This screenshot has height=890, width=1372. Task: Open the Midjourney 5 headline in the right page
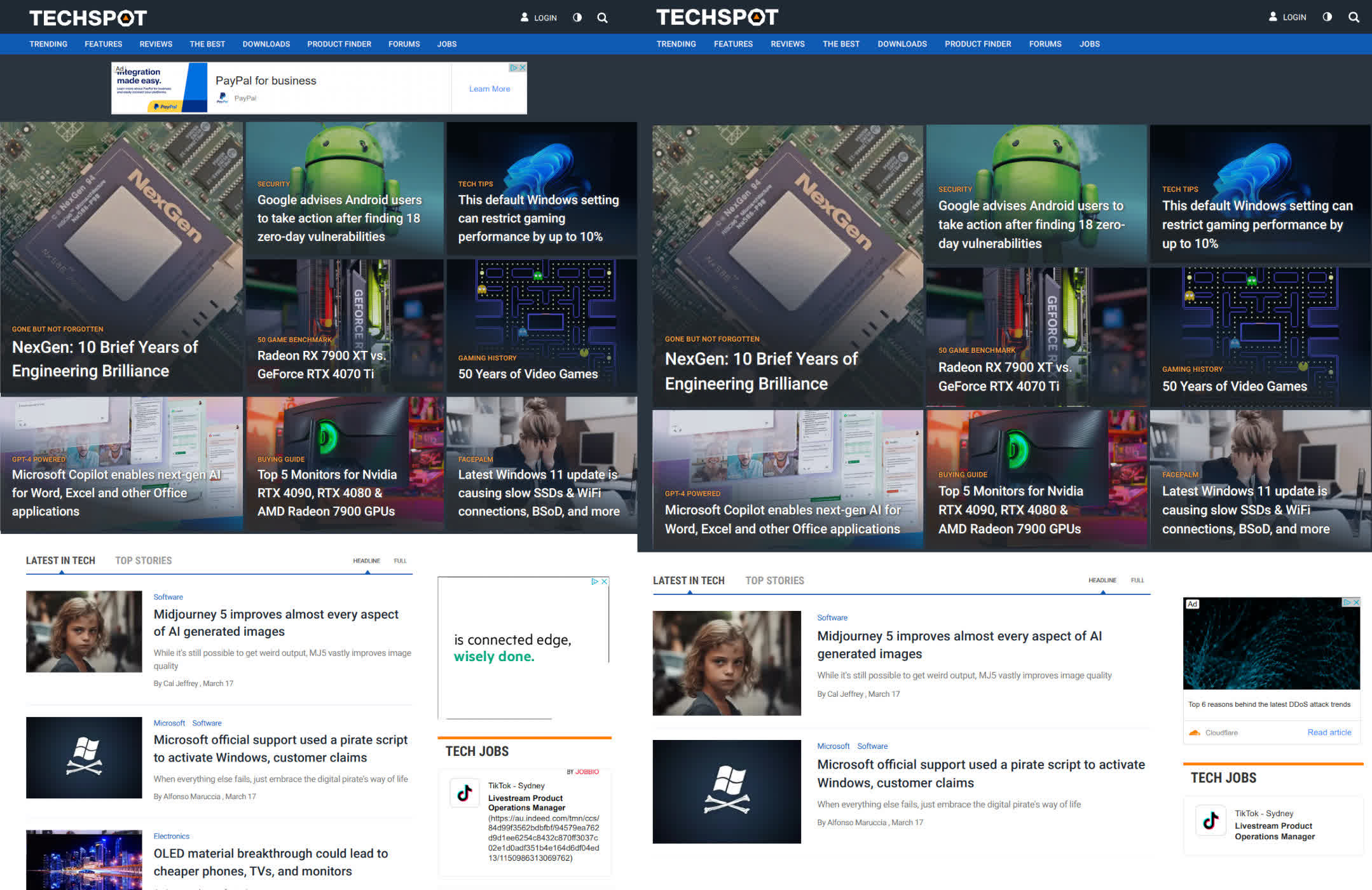pyautogui.click(x=959, y=645)
